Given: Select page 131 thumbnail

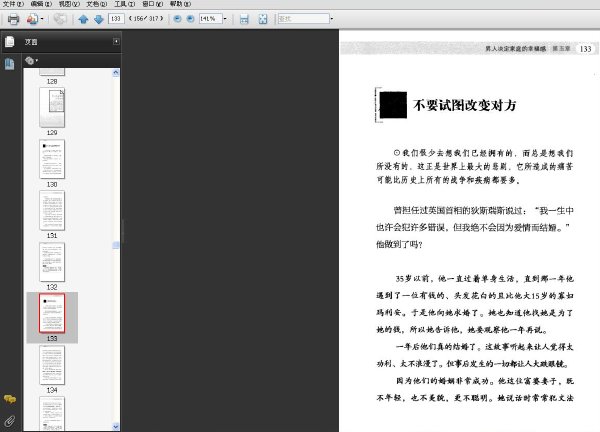Looking at the screenshot, I should (52, 210).
